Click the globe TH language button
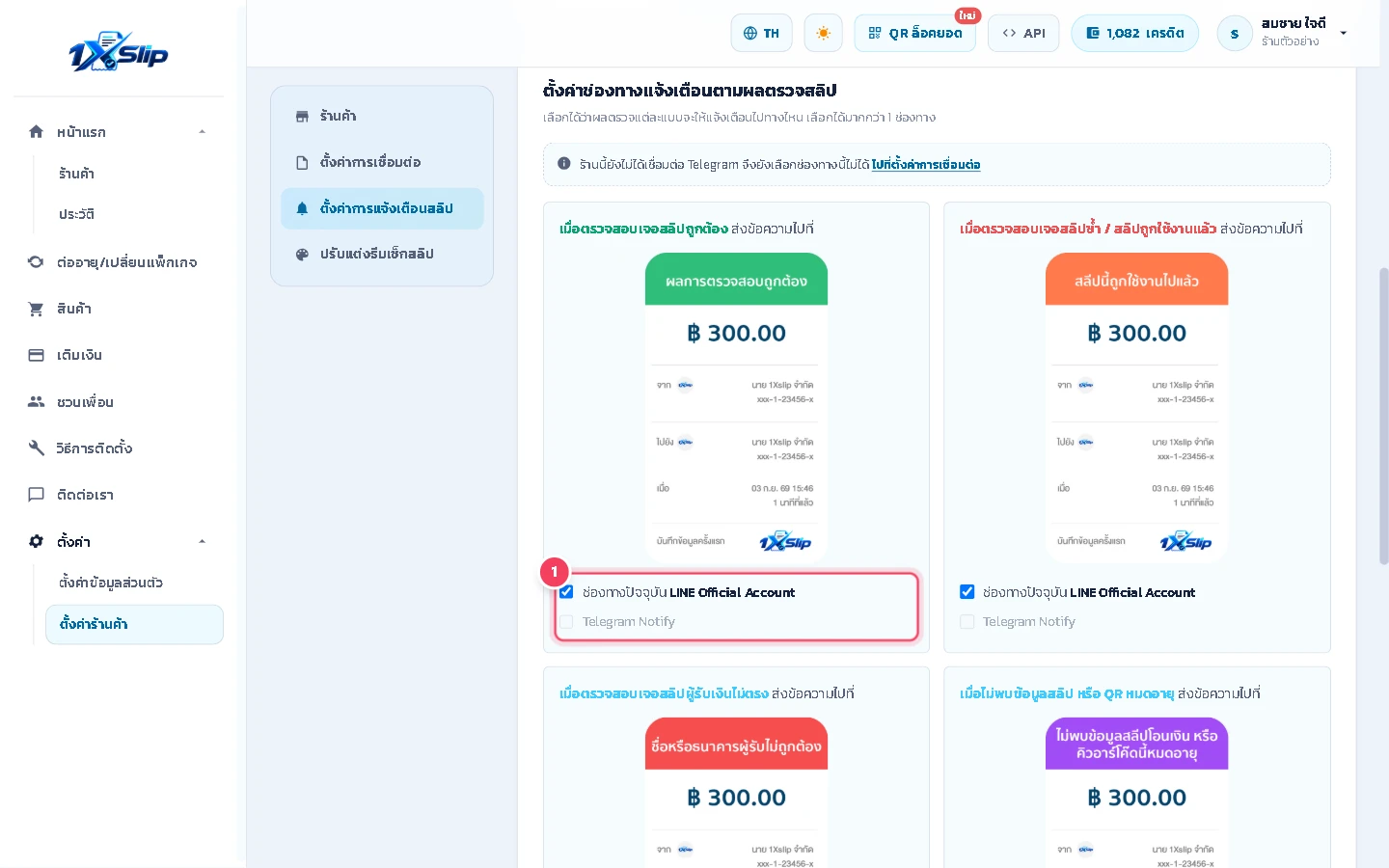This screenshot has width=1389, height=868. [761, 33]
